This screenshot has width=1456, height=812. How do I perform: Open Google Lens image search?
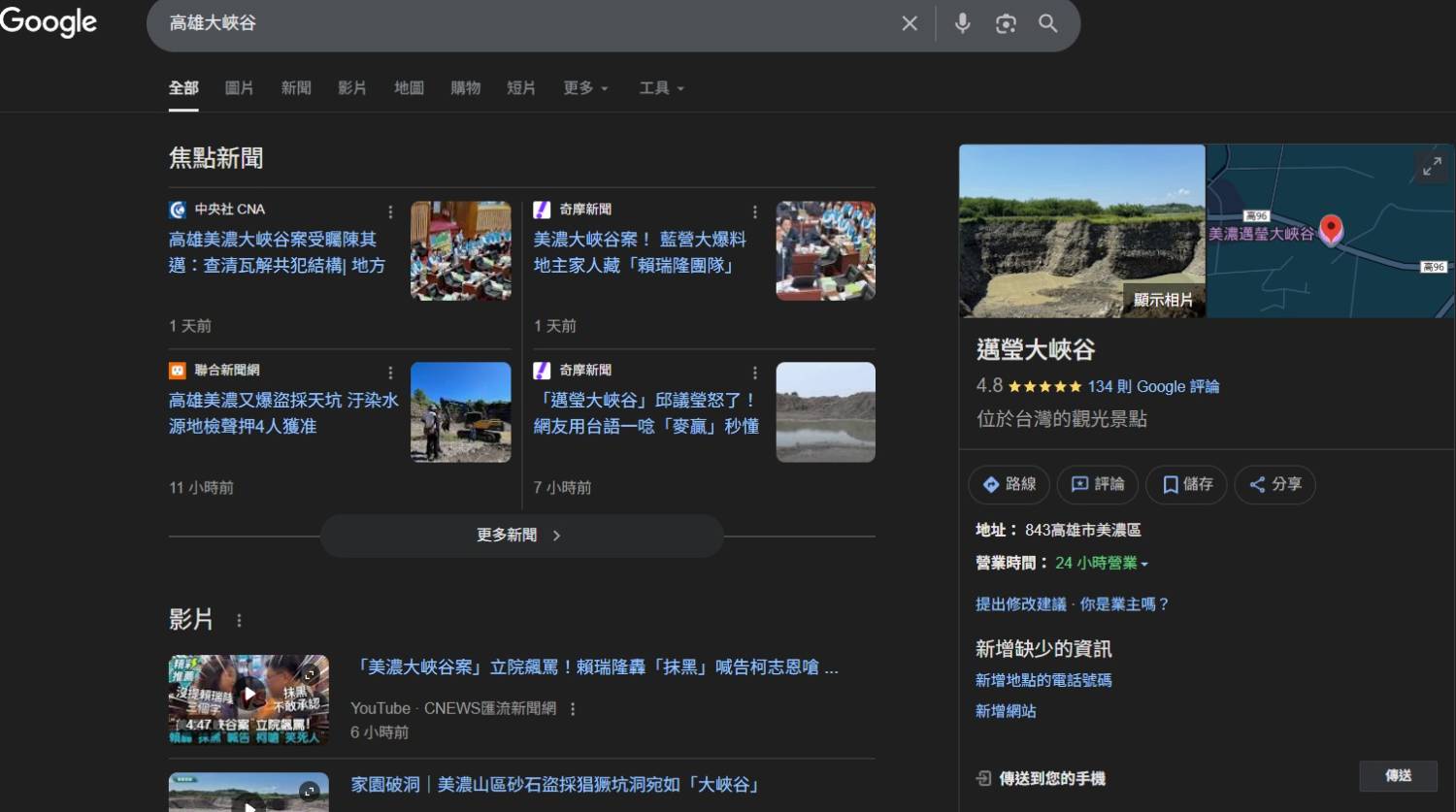1006,23
